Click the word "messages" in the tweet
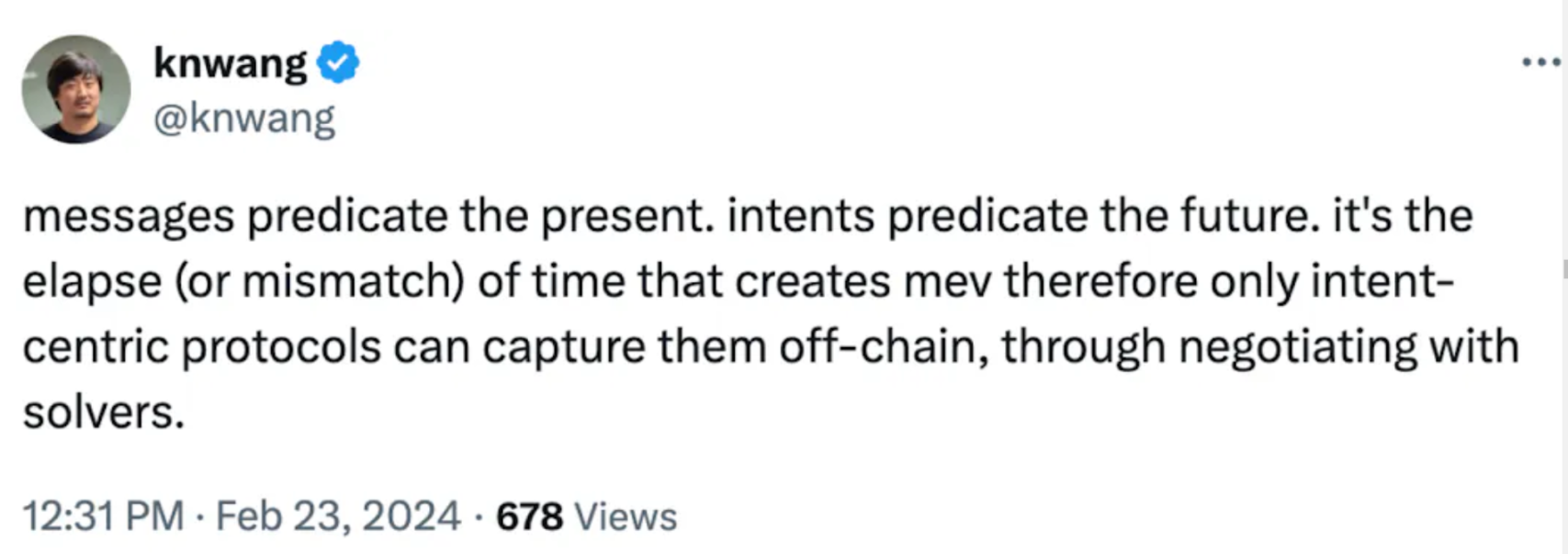The width and height of the screenshot is (1568, 554). coord(129,217)
